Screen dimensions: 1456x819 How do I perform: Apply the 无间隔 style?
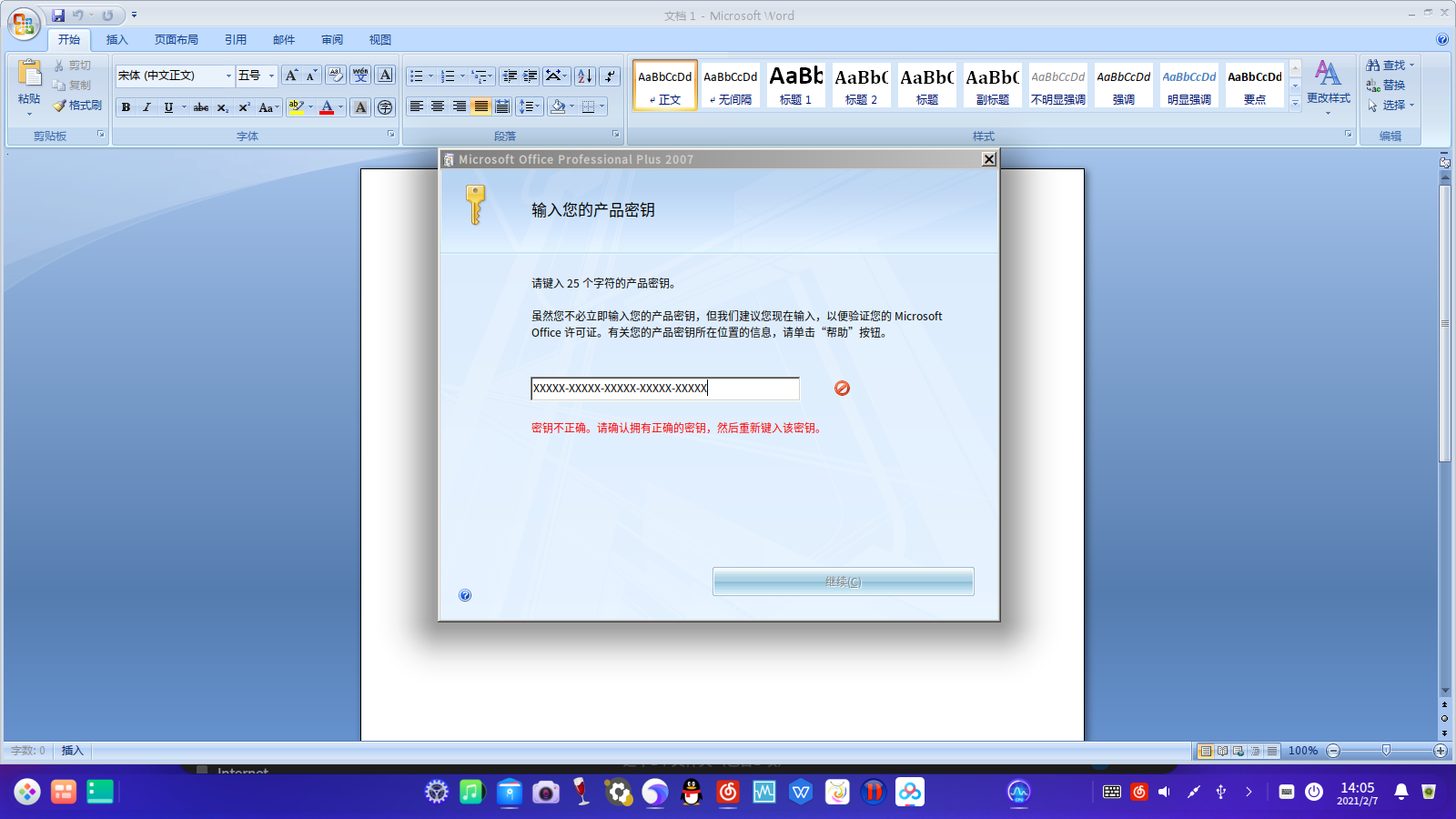[x=731, y=85]
